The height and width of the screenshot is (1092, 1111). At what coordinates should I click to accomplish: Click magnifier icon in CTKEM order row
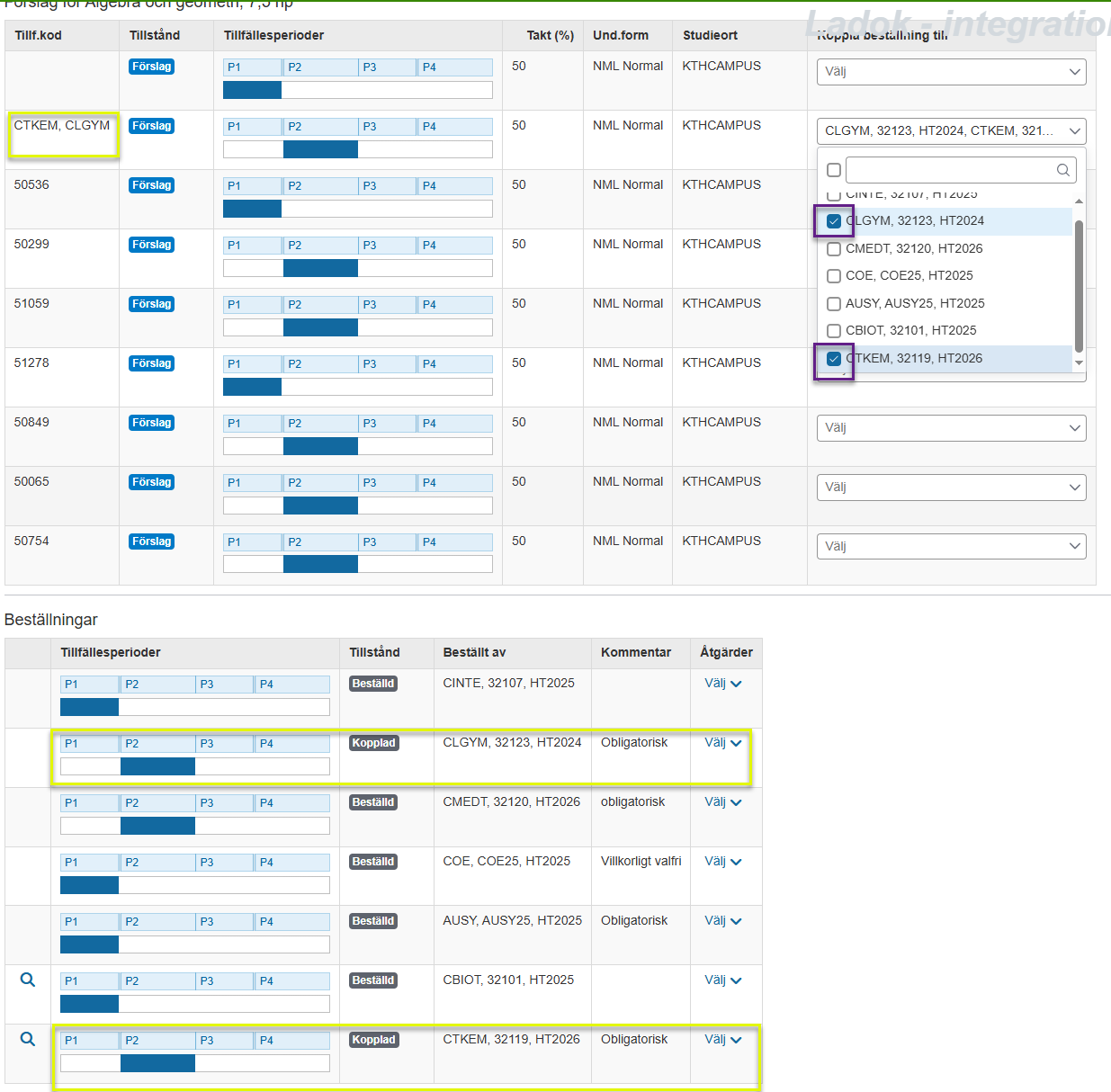click(28, 1039)
